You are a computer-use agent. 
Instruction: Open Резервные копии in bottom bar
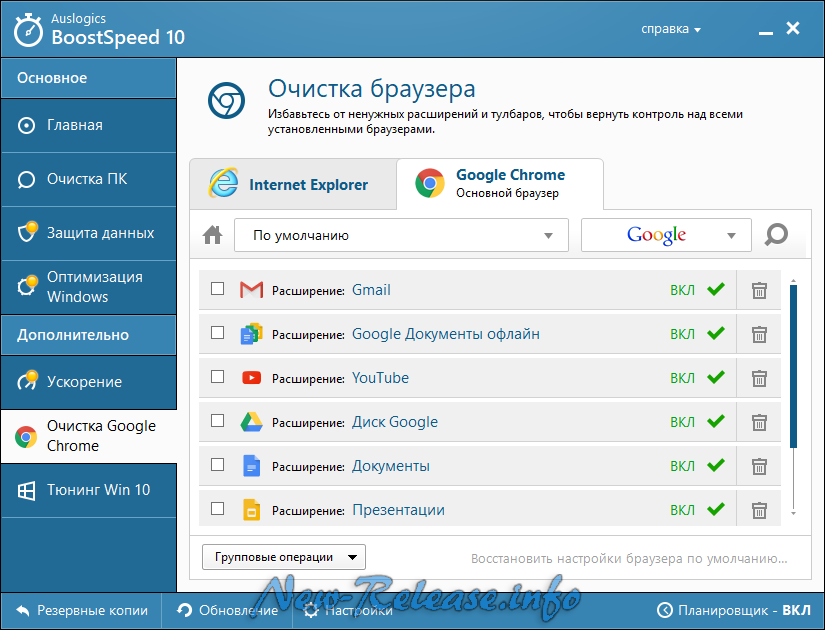82,610
